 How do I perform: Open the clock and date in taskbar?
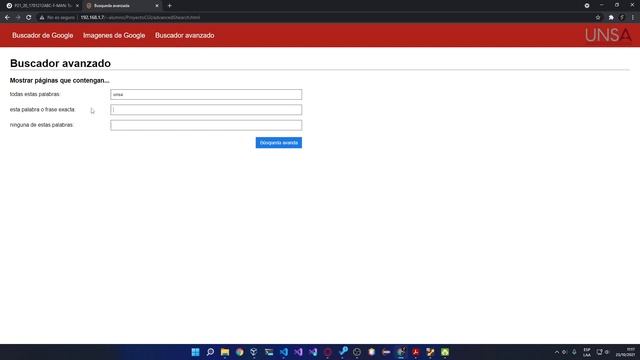626,352
